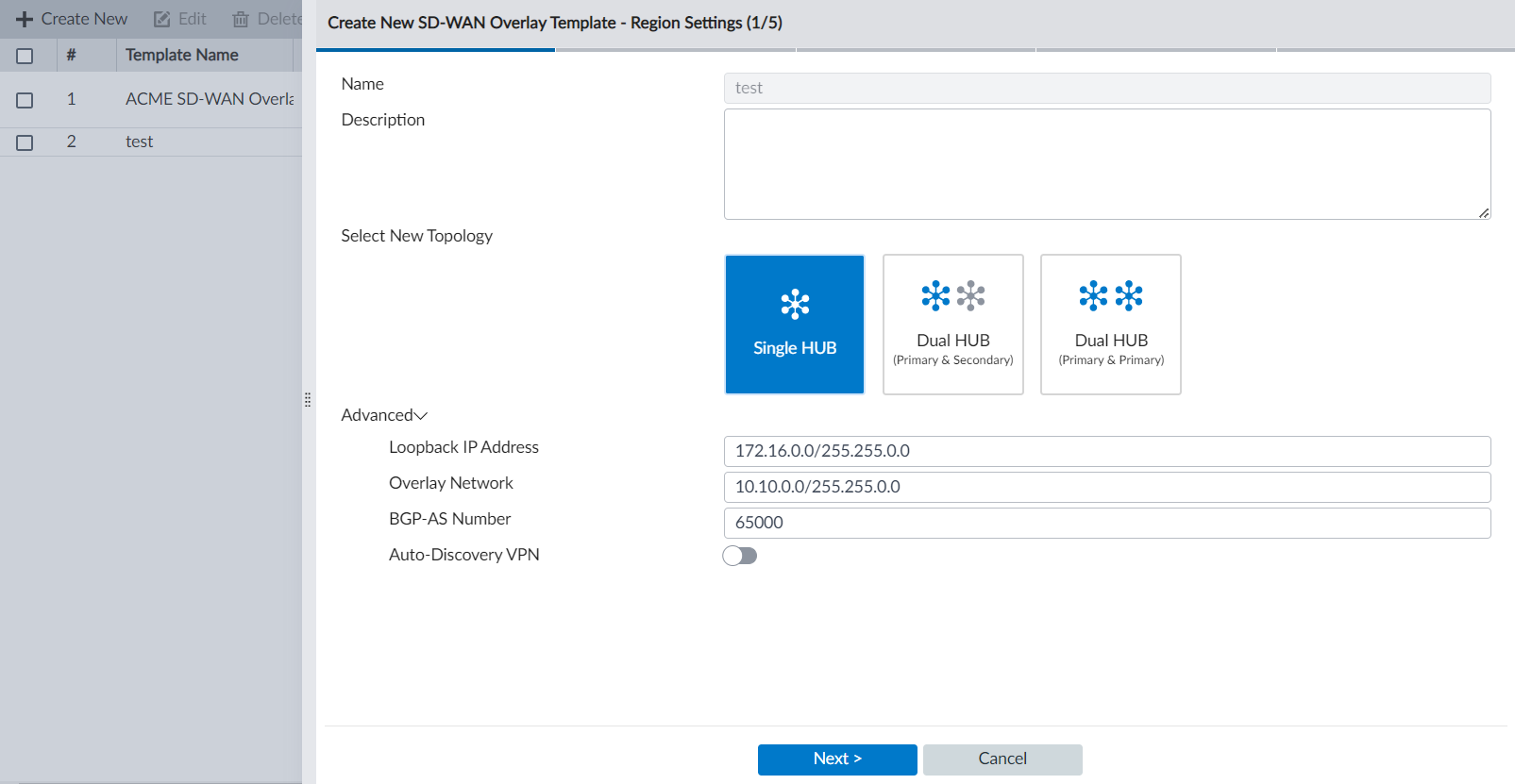Check the ACME SD-WAN Overlay row checkbox
Image resolution: width=1515 pixels, height=784 pixels.
click(x=25, y=100)
